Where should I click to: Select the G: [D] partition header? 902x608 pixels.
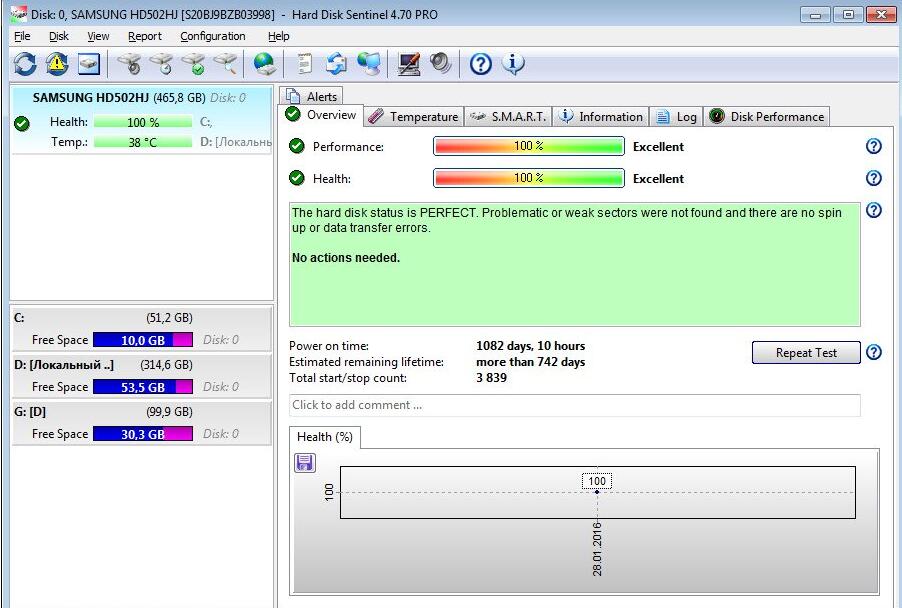142,412
